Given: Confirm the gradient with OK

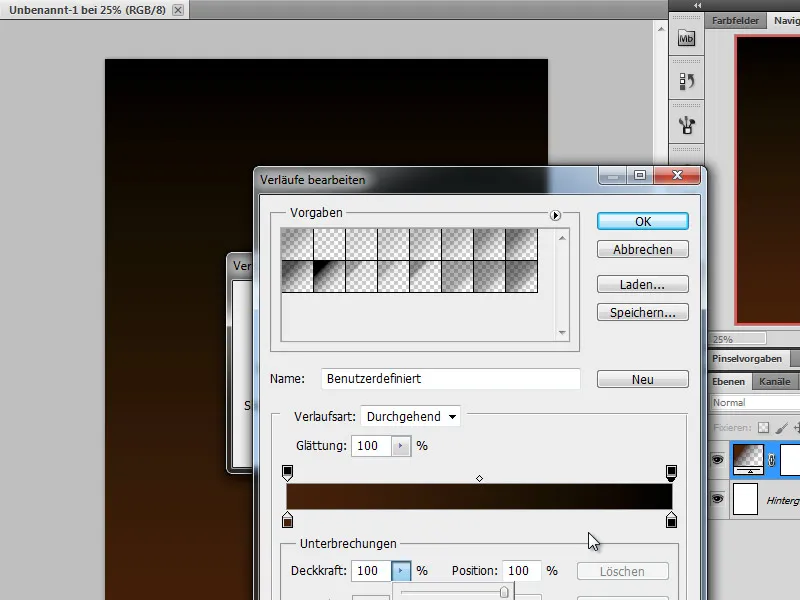Looking at the screenshot, I should pyautogui.click(x=643, y=221).
